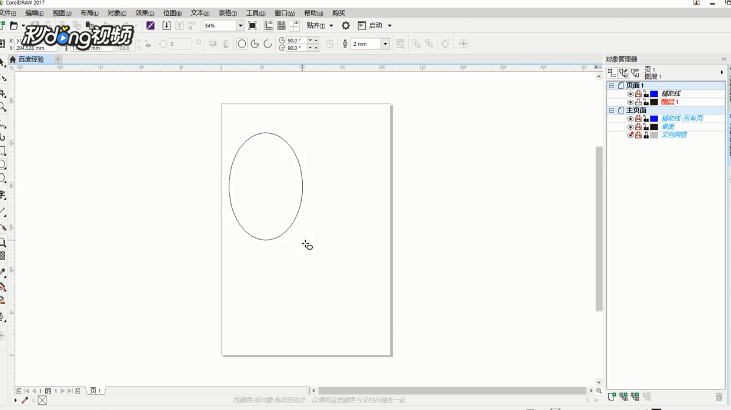Choose full Ellipse shape button
The height and width of the screenshot is (410, 731).
point(241,44)
